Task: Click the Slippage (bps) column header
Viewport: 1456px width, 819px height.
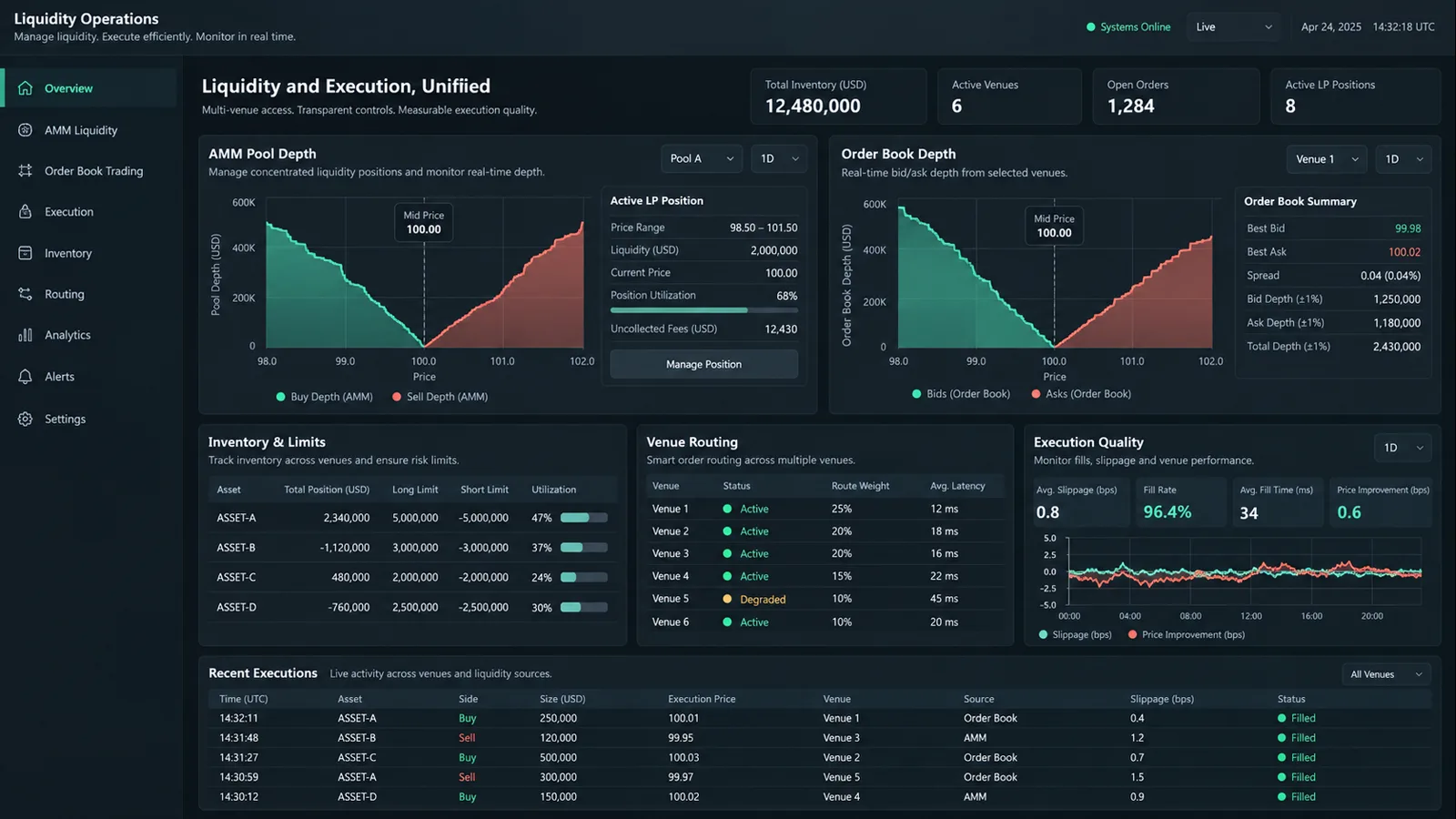Action: pyautogui.click(x=1162, y=699)
